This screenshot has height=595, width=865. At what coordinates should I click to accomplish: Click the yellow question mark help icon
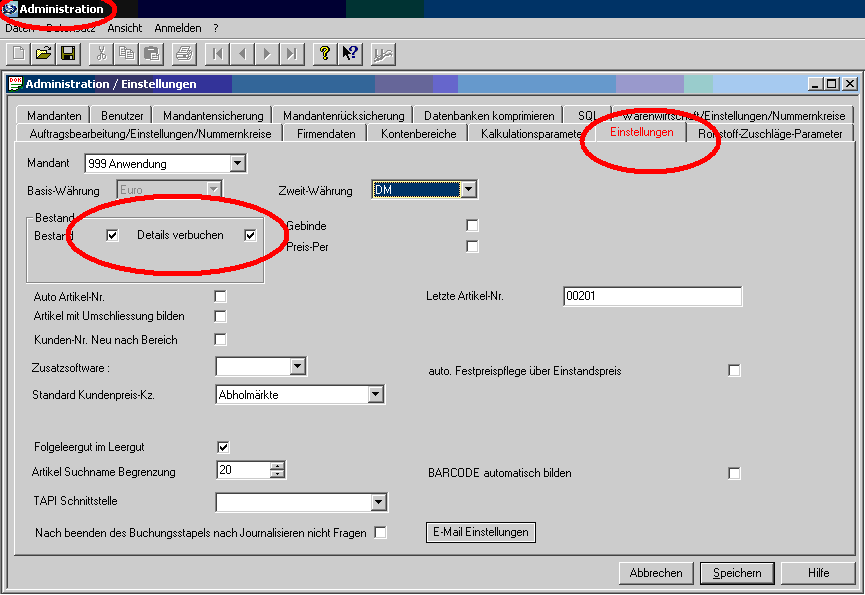[x=324, y=53]
